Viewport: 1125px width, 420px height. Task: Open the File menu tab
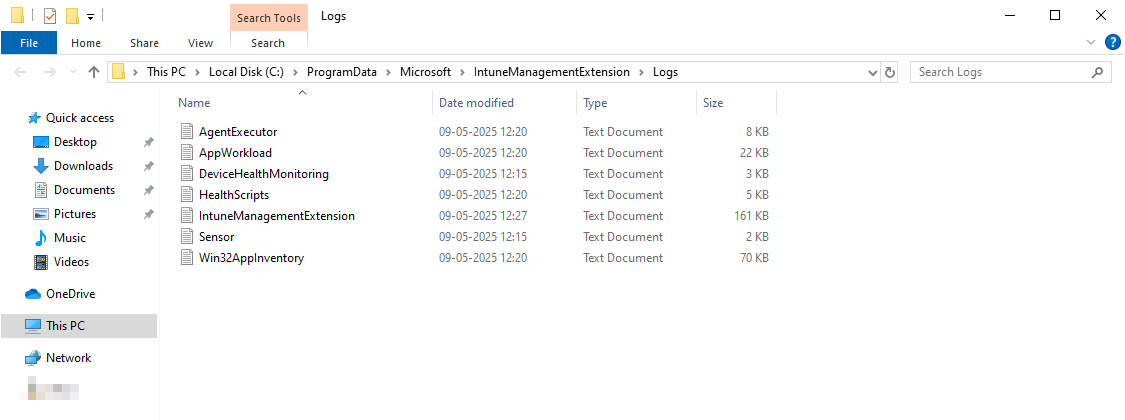pyautogui.click(x=29, y=43)
